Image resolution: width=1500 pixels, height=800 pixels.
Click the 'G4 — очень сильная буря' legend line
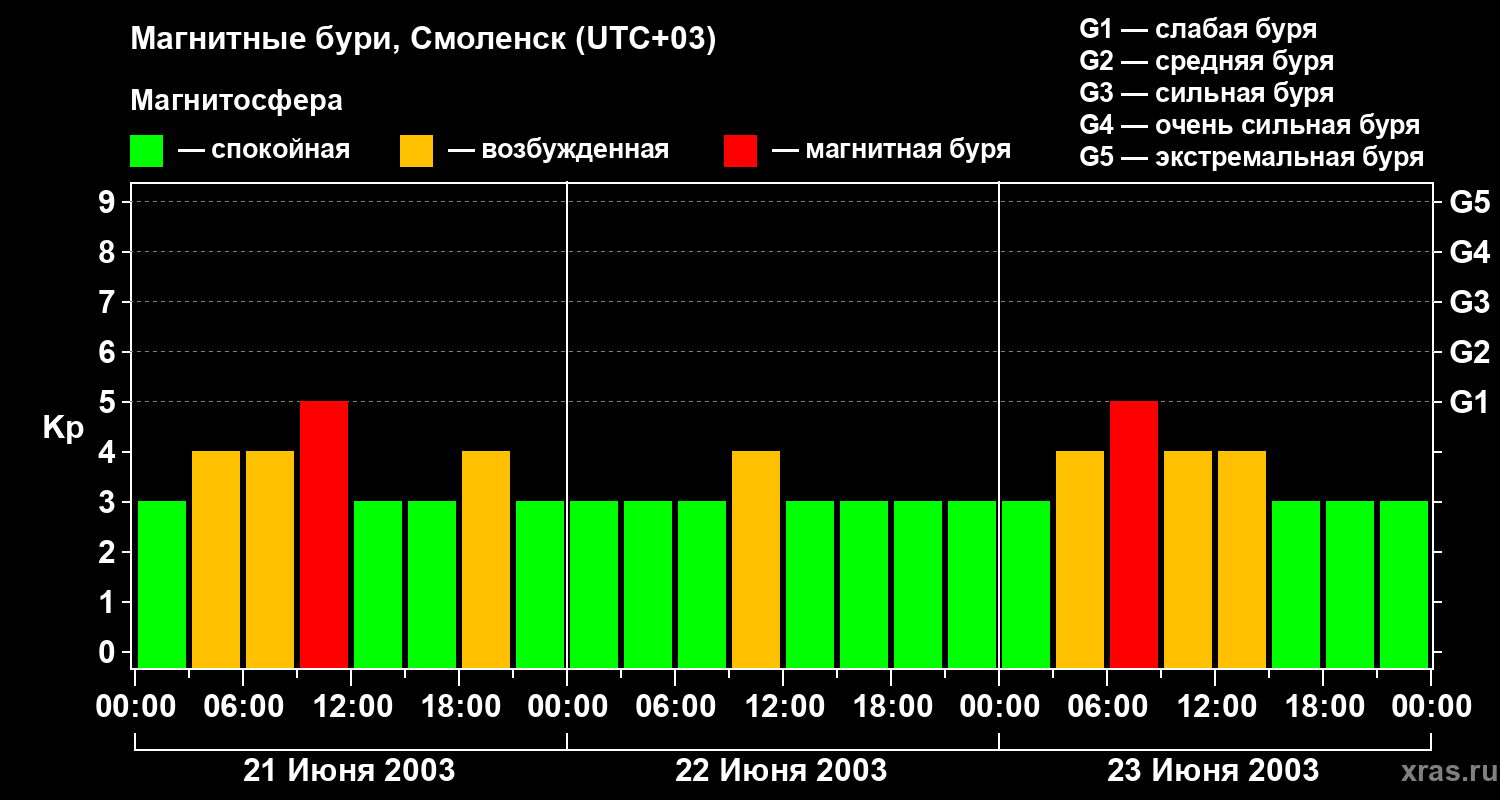click(1249, 125)
